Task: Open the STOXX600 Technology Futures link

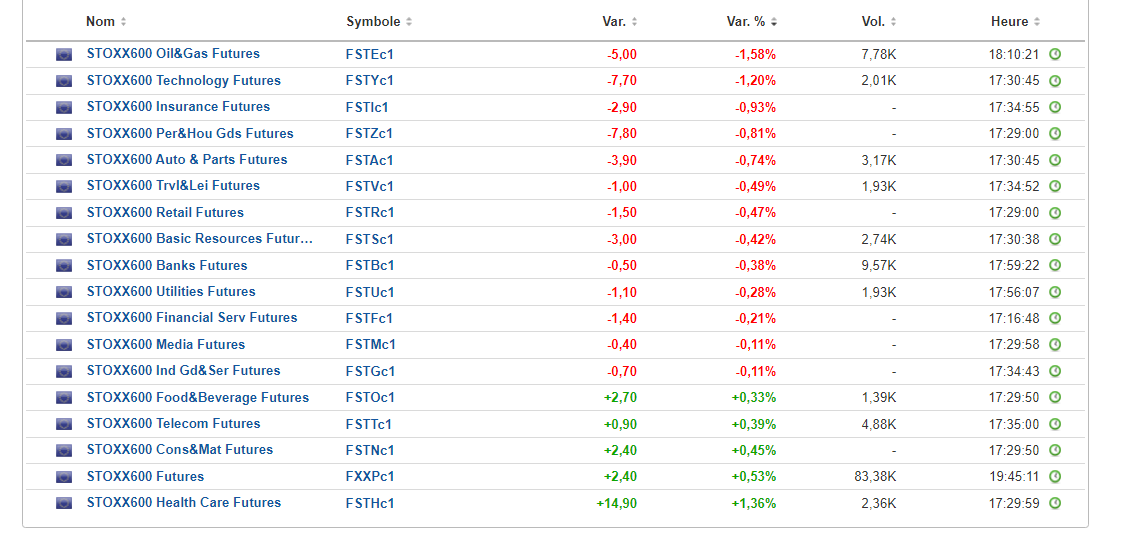Action: click(x=183, y=81)
